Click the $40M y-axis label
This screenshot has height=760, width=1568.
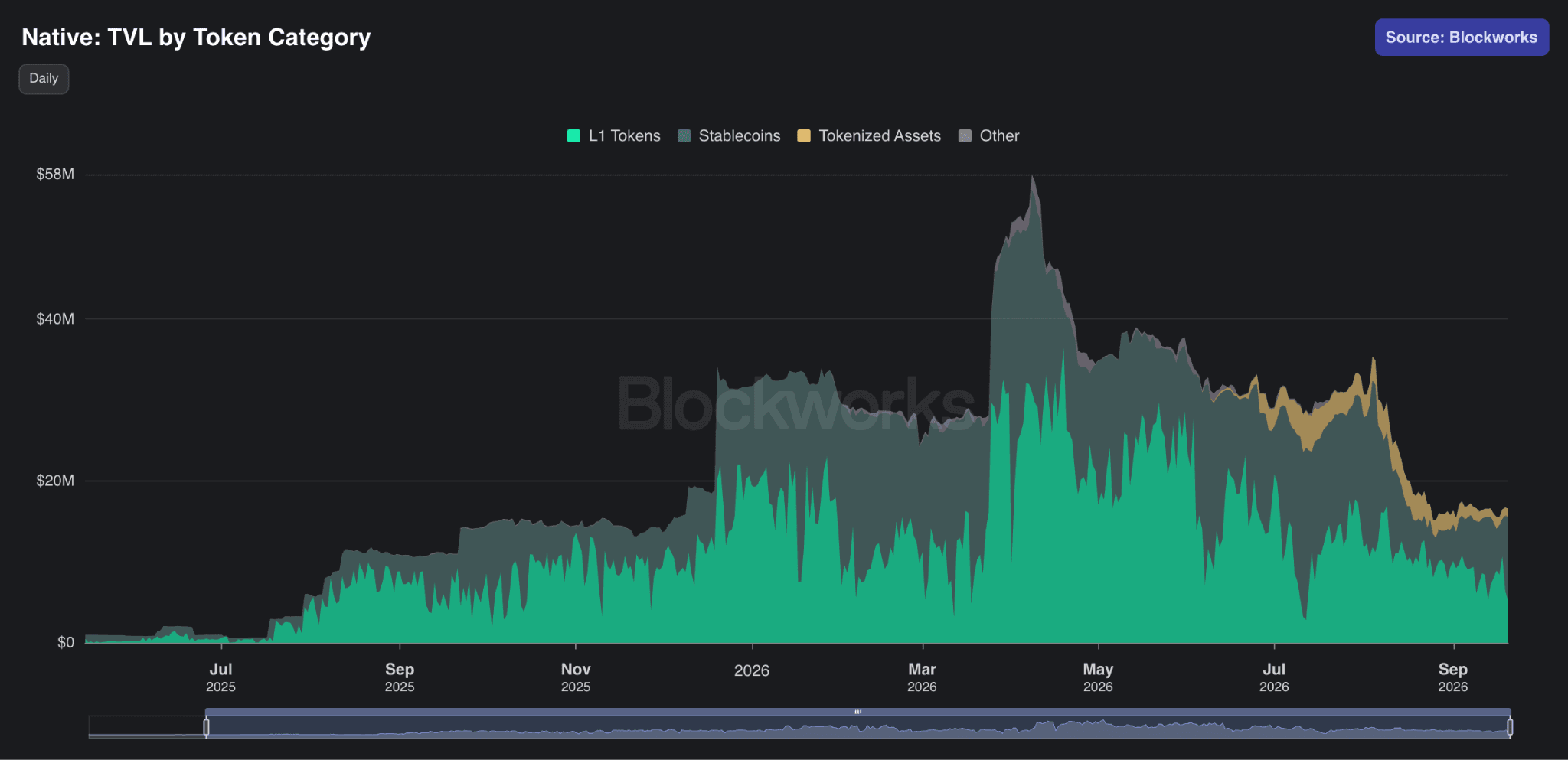(x=55, y=319)
